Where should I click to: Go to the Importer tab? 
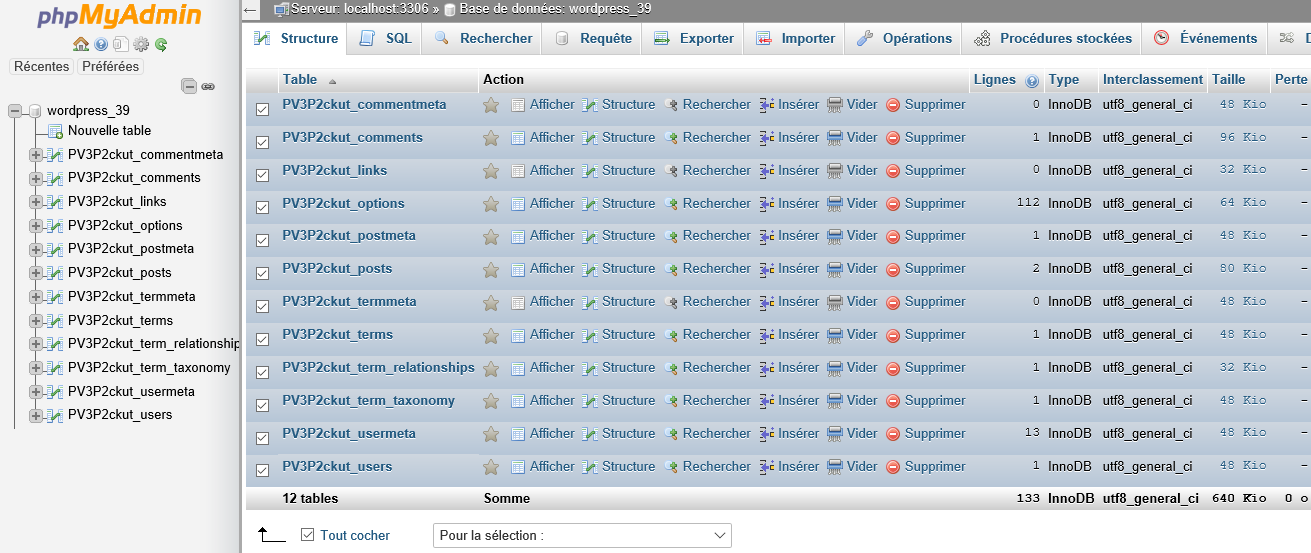pyautogui.click(x=795, y=39)
